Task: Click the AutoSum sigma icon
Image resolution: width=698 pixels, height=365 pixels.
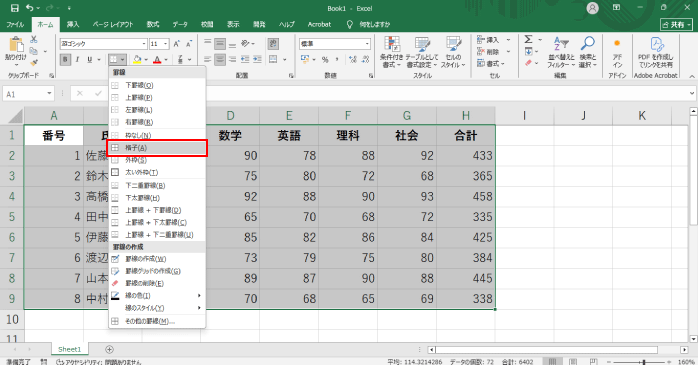Action: [528, 40]
